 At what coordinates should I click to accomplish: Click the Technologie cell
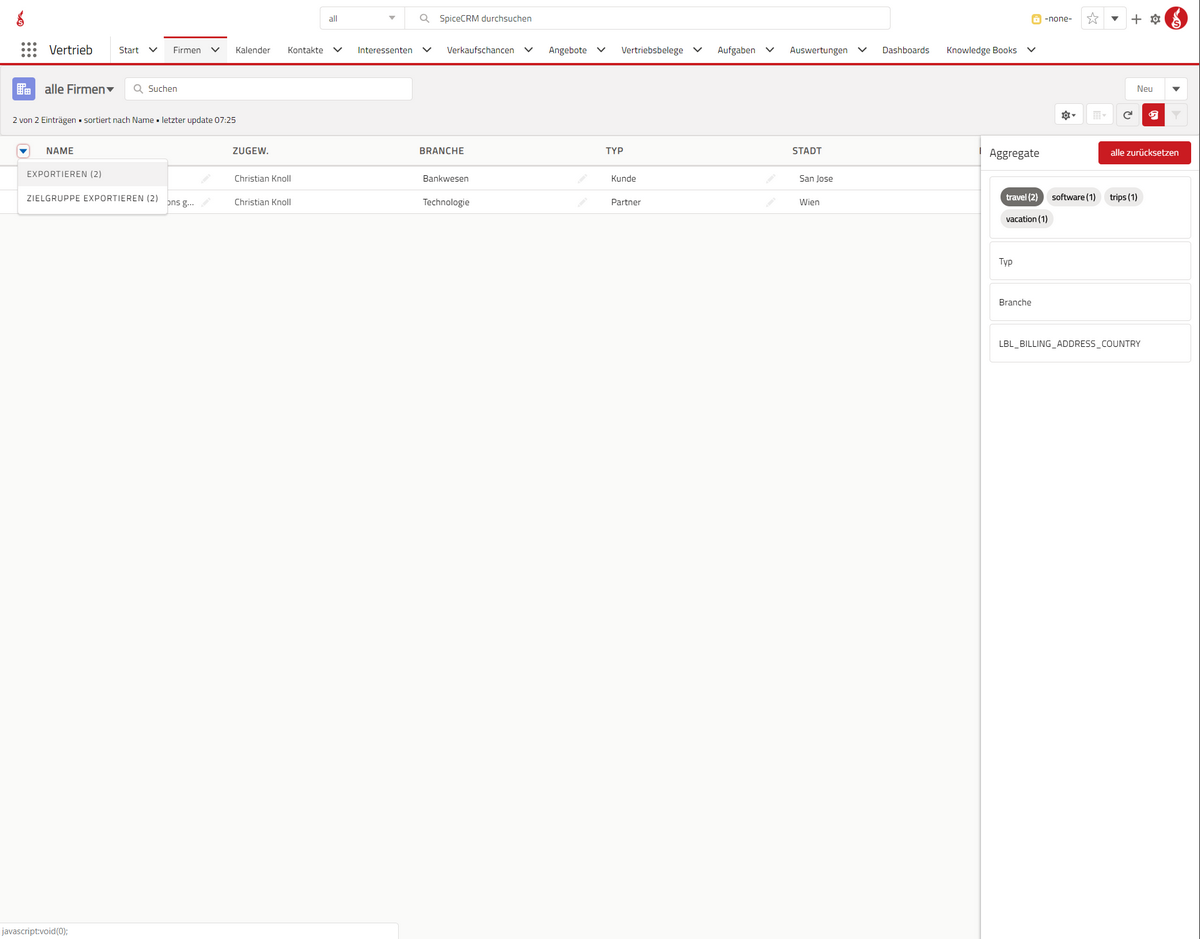(x=446, y=202)
